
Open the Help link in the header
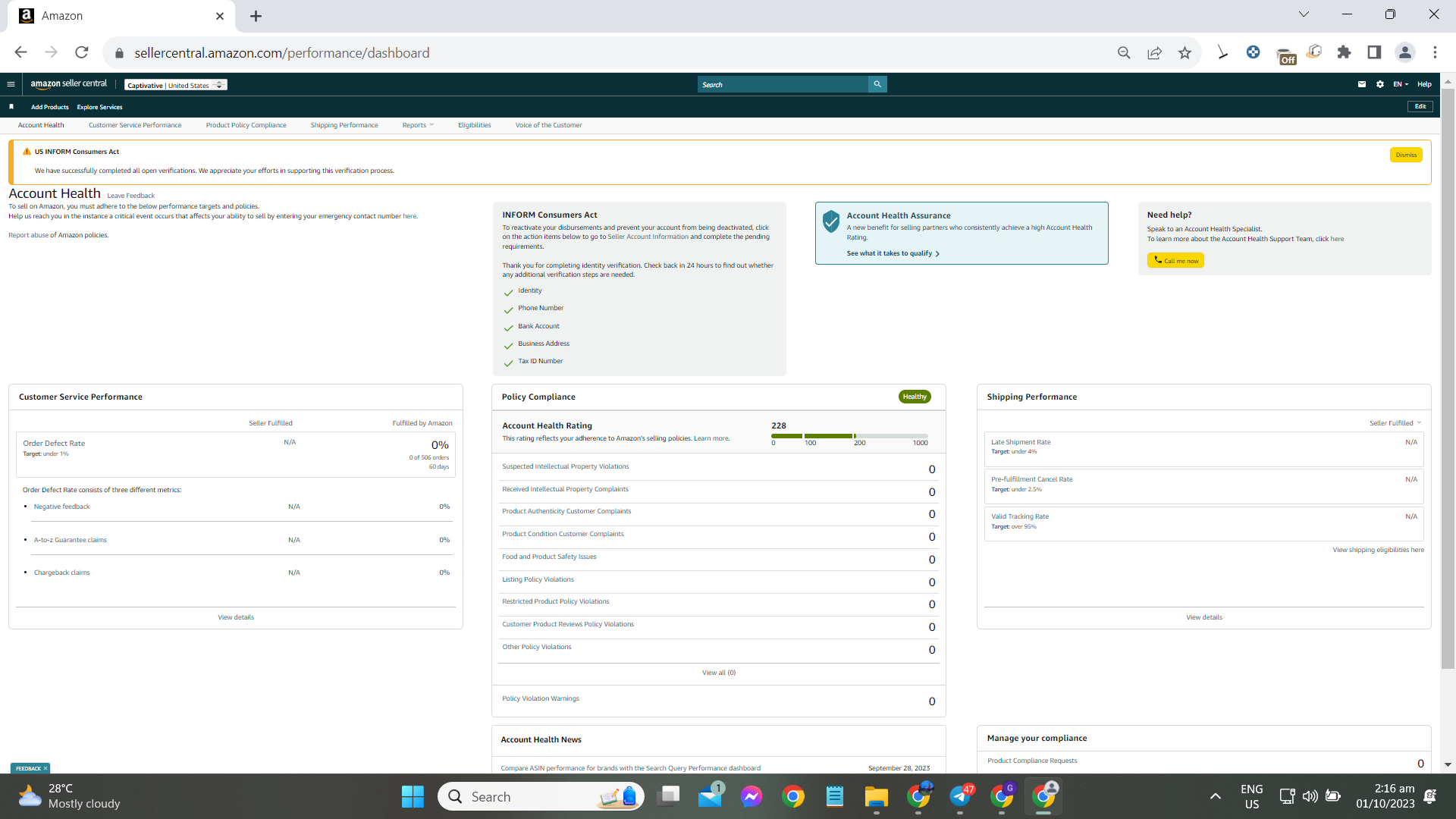pos(1425,84)
